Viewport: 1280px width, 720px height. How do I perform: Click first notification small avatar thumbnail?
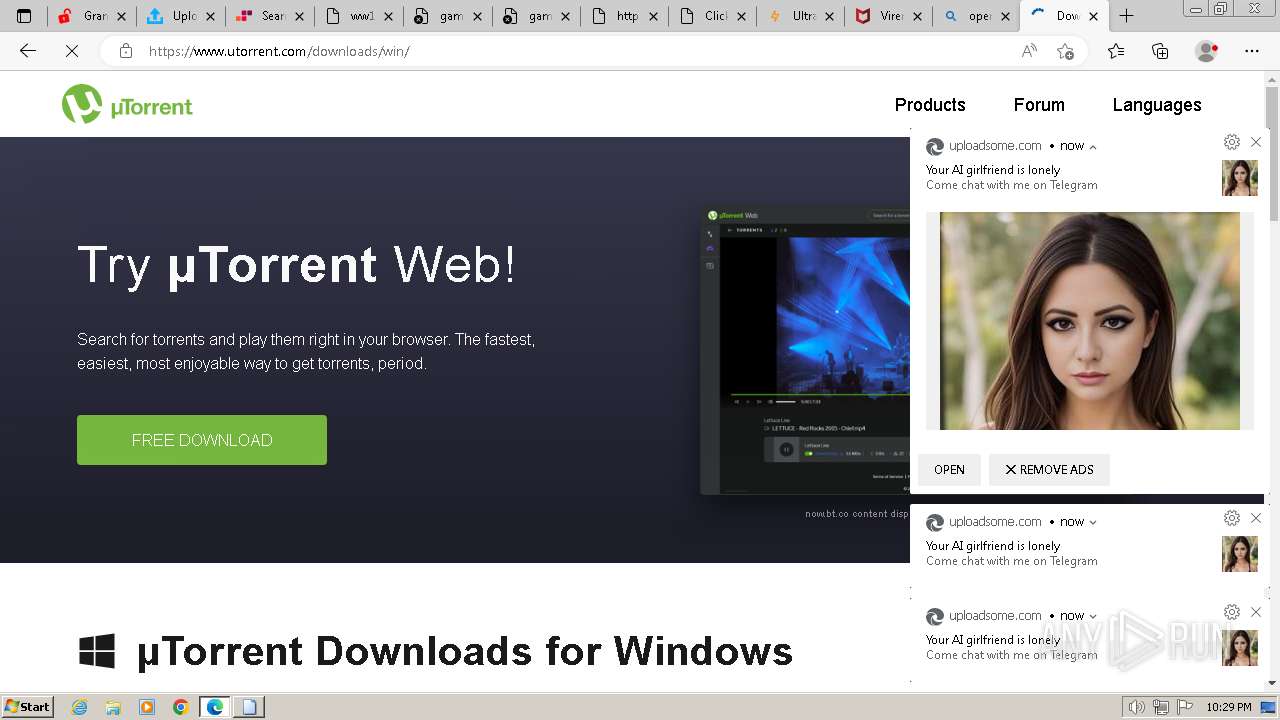coord(1240,178)
